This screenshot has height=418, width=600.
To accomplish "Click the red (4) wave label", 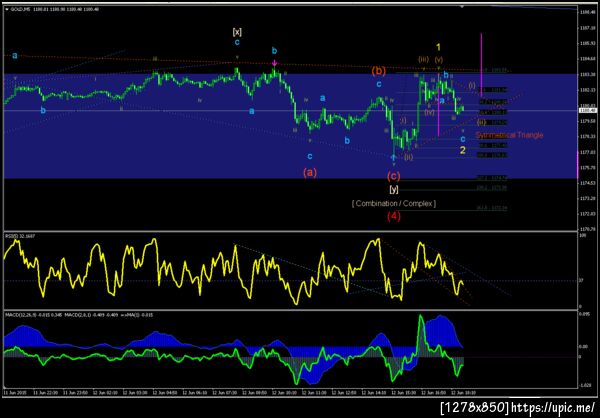I will 394,217.
